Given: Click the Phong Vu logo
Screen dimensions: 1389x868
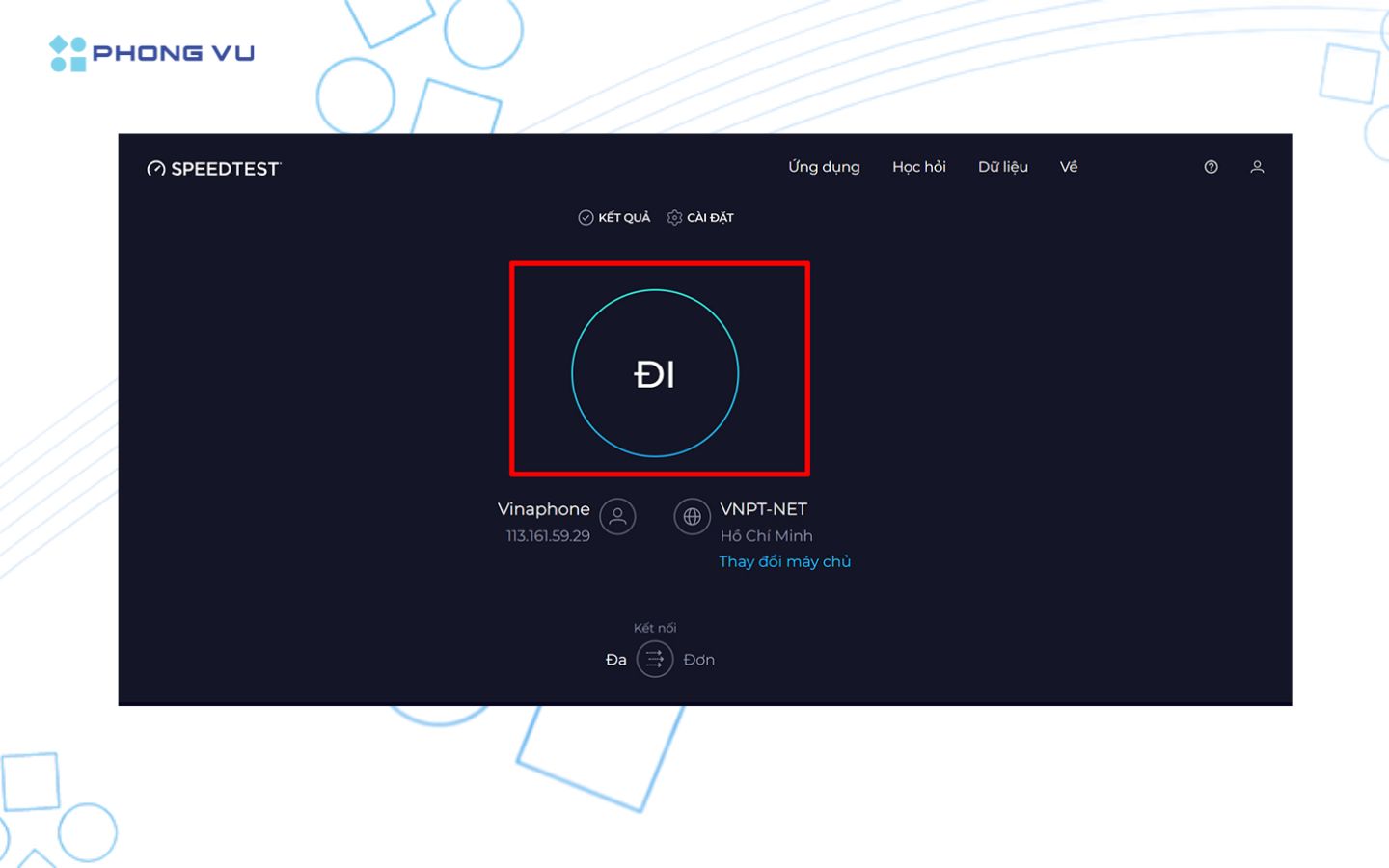Looking at the screenshot, I should point(151,51).
